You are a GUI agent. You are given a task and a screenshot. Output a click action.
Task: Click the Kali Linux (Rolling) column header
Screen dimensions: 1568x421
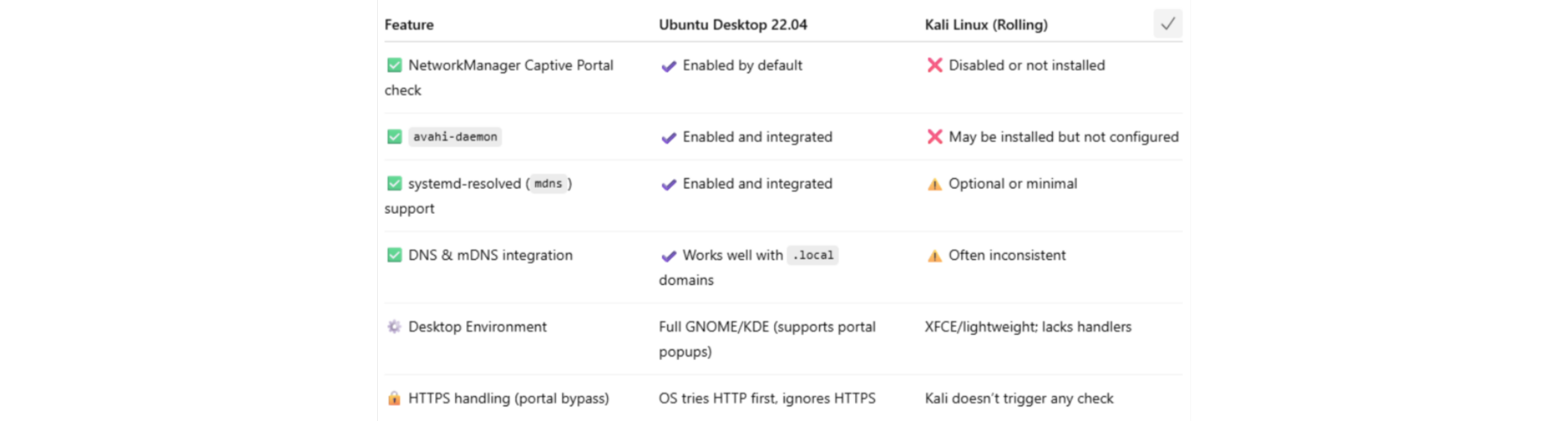[x=986, y=25]
